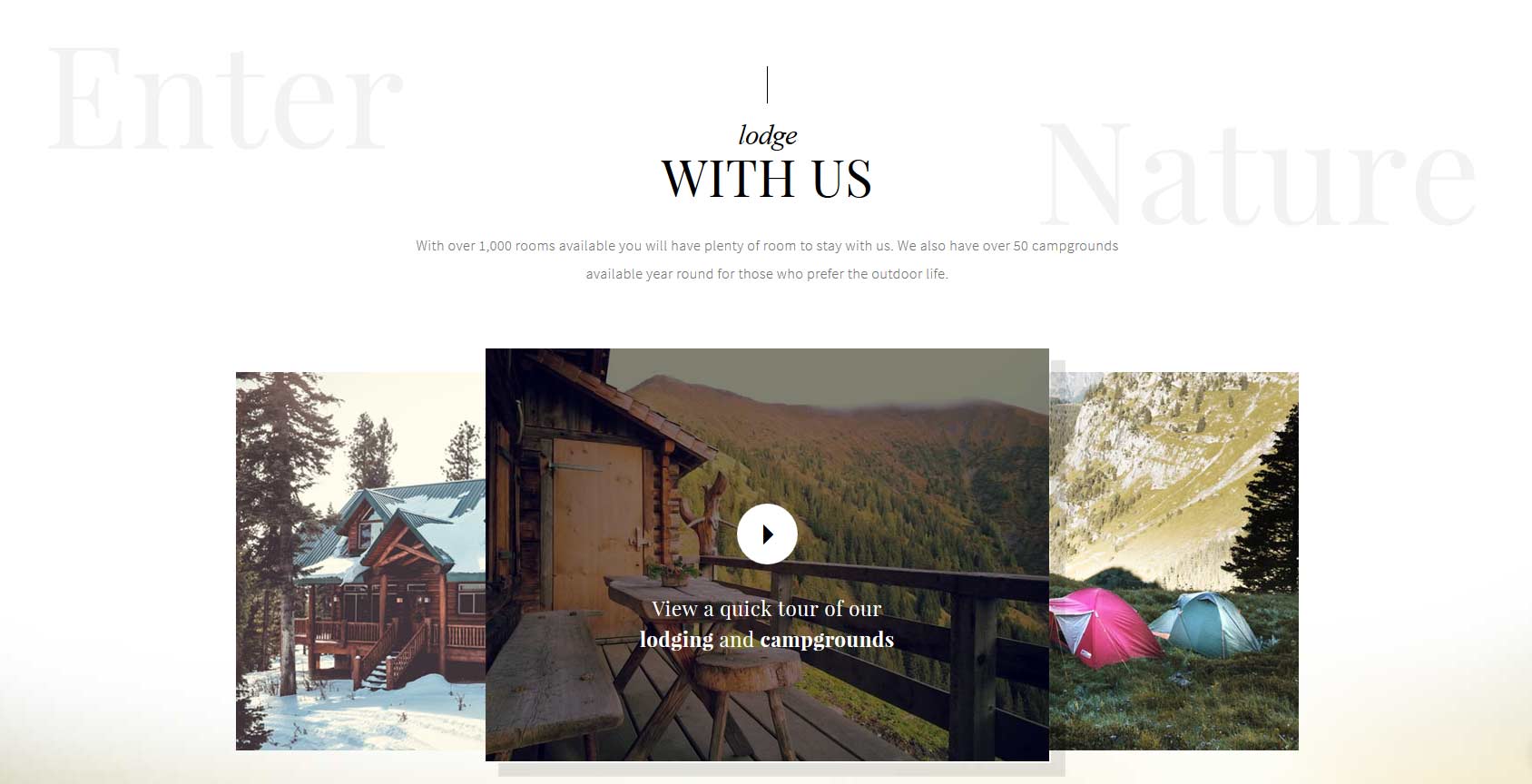
Task: Click the italic "lodge" subtitle
Action: [768, 135]
